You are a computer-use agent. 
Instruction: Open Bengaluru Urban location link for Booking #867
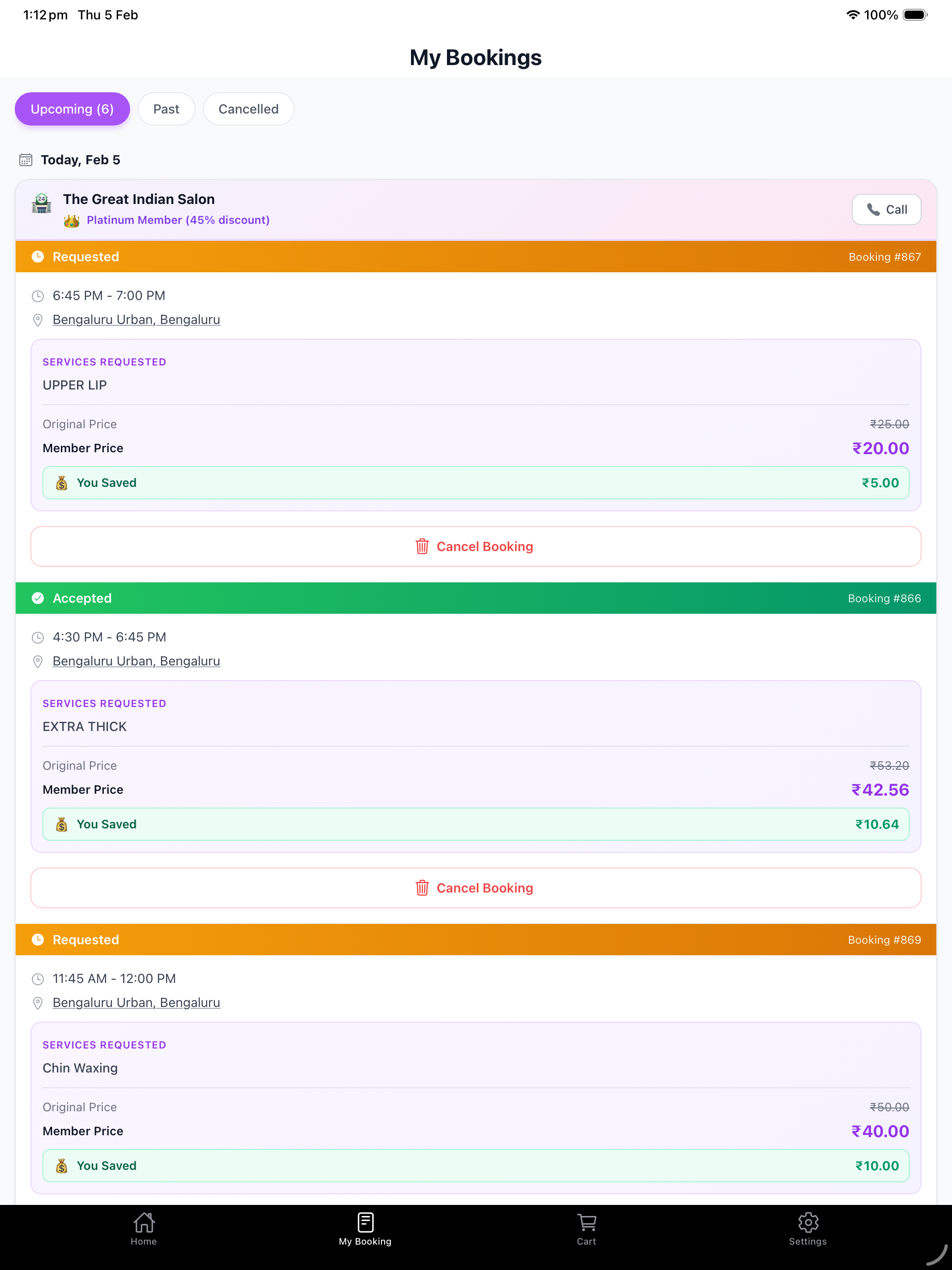[x=136, y=320]
